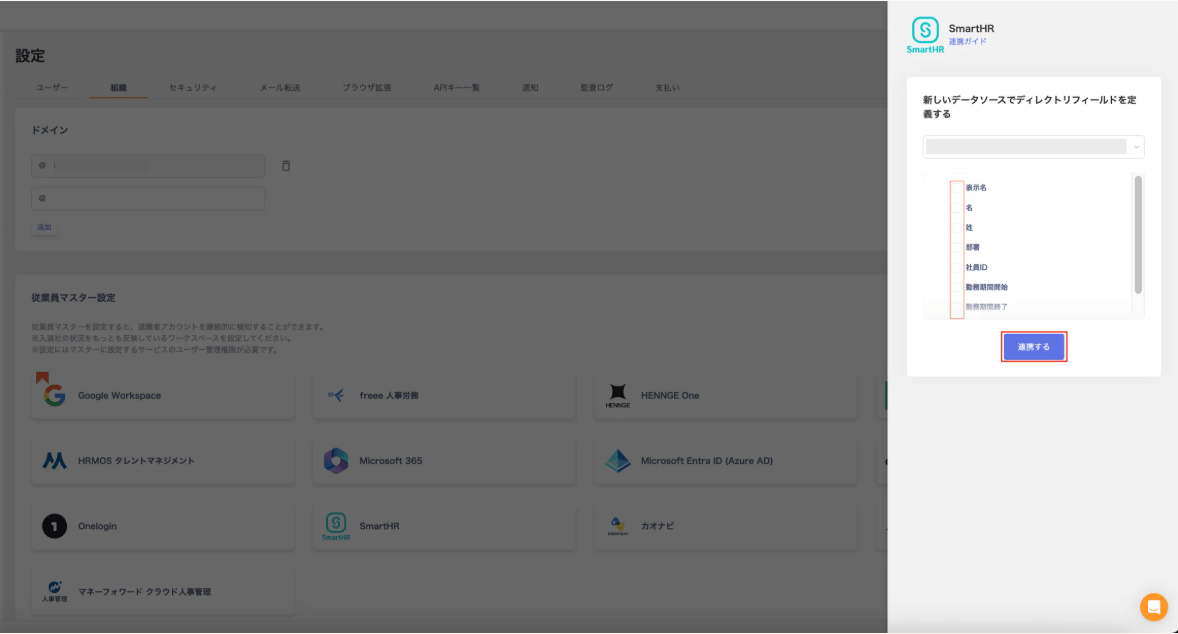
Task: Click the Microsoft Entra ID diamond icon
Action: point(618,461)
